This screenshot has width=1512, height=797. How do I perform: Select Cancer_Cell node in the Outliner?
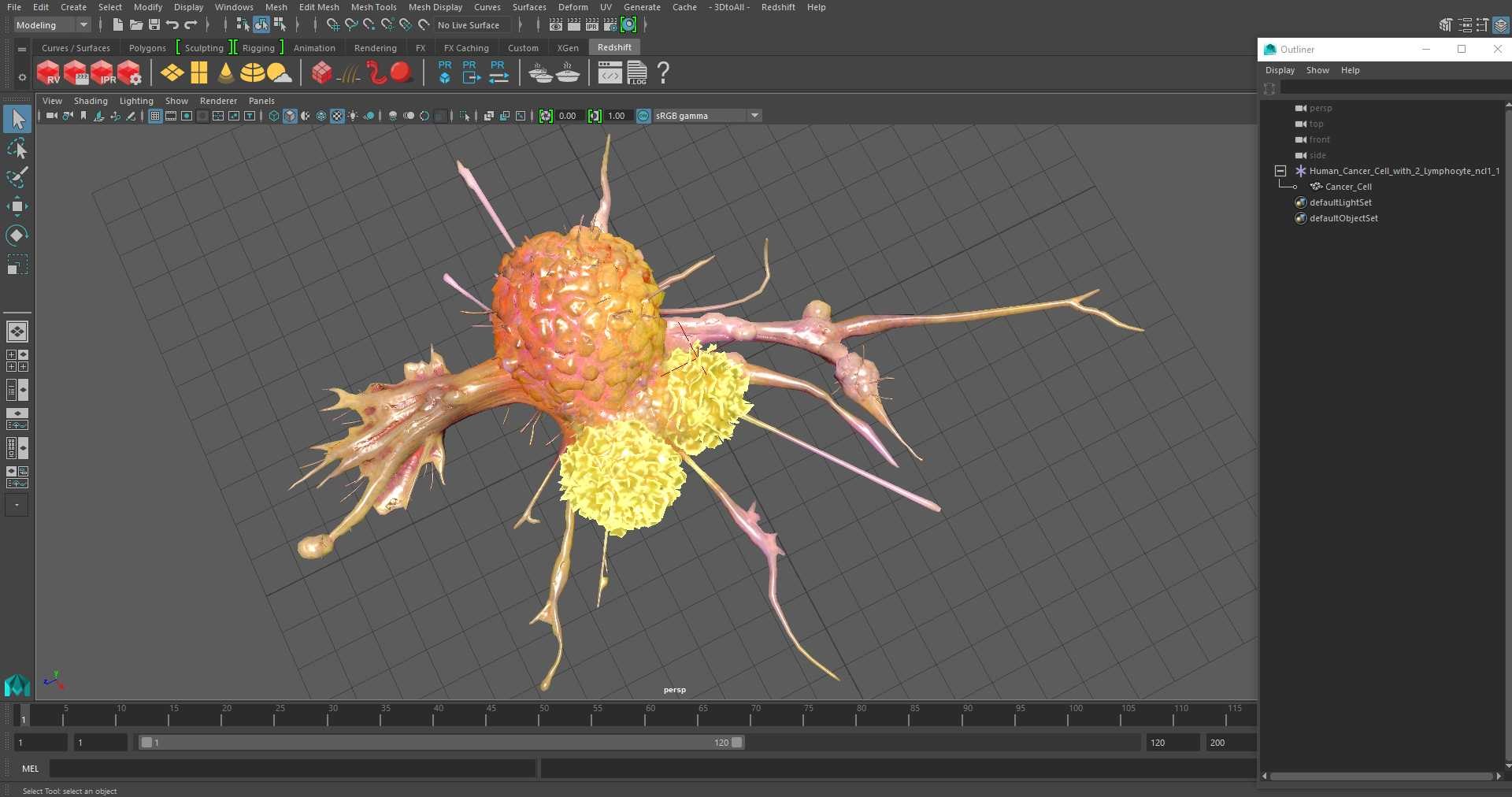pos(1348,187)
